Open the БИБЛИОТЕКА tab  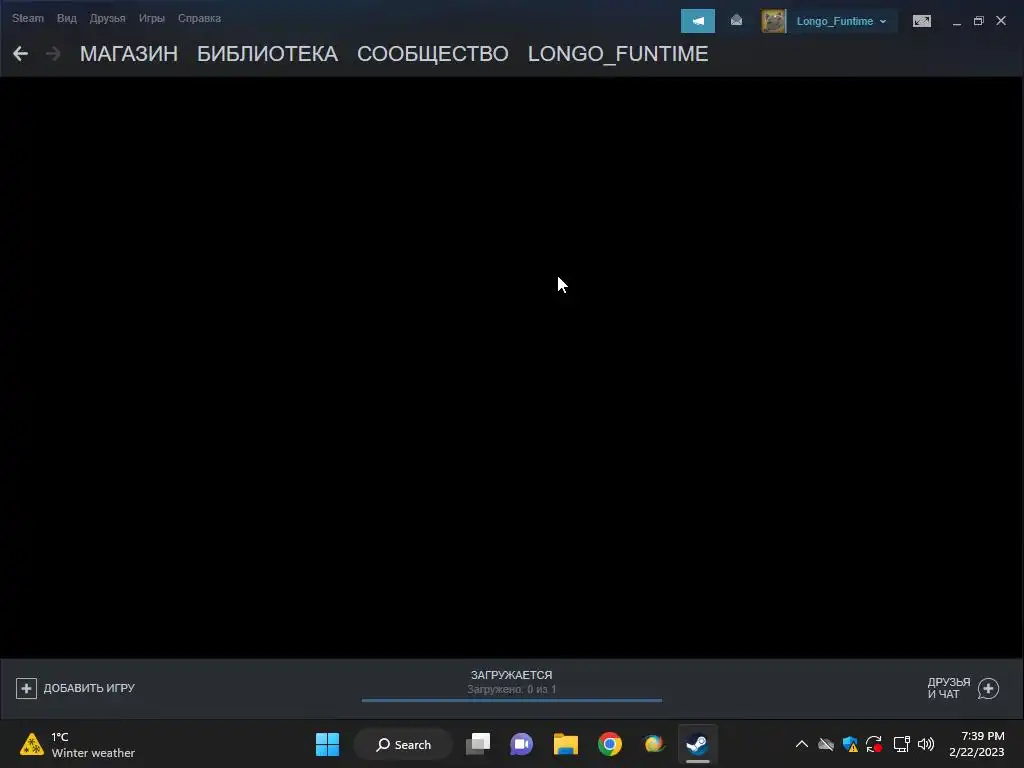click(267, 54)
